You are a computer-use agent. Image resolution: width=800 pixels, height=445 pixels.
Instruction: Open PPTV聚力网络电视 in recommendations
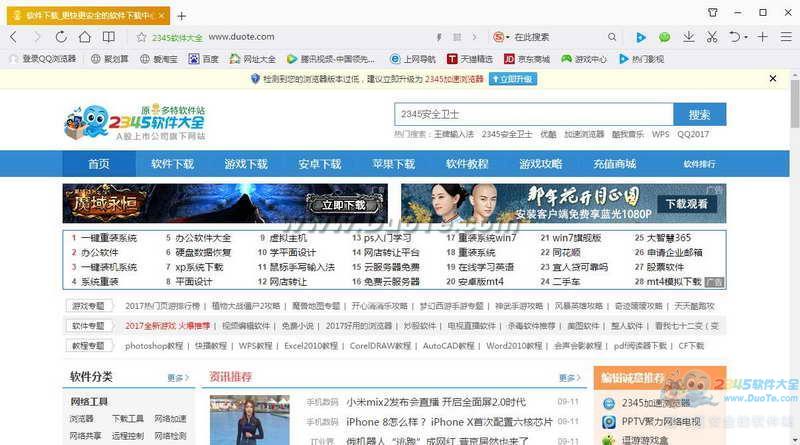661,422
